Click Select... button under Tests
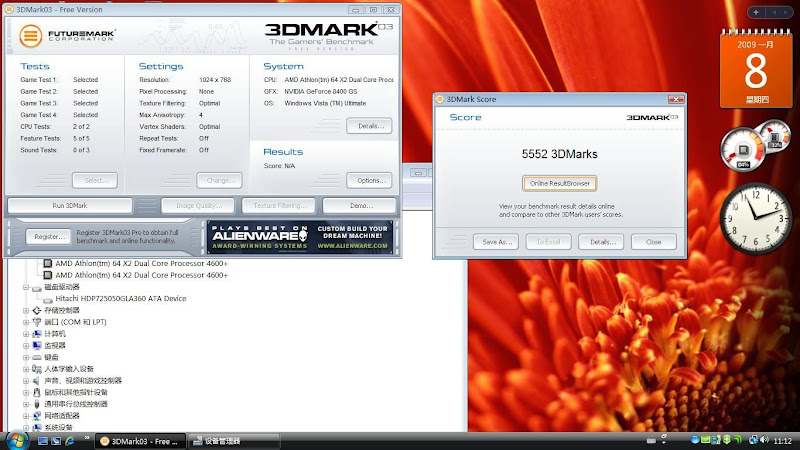The height and width of the screenshot is (450, 800). click(95, 181)
